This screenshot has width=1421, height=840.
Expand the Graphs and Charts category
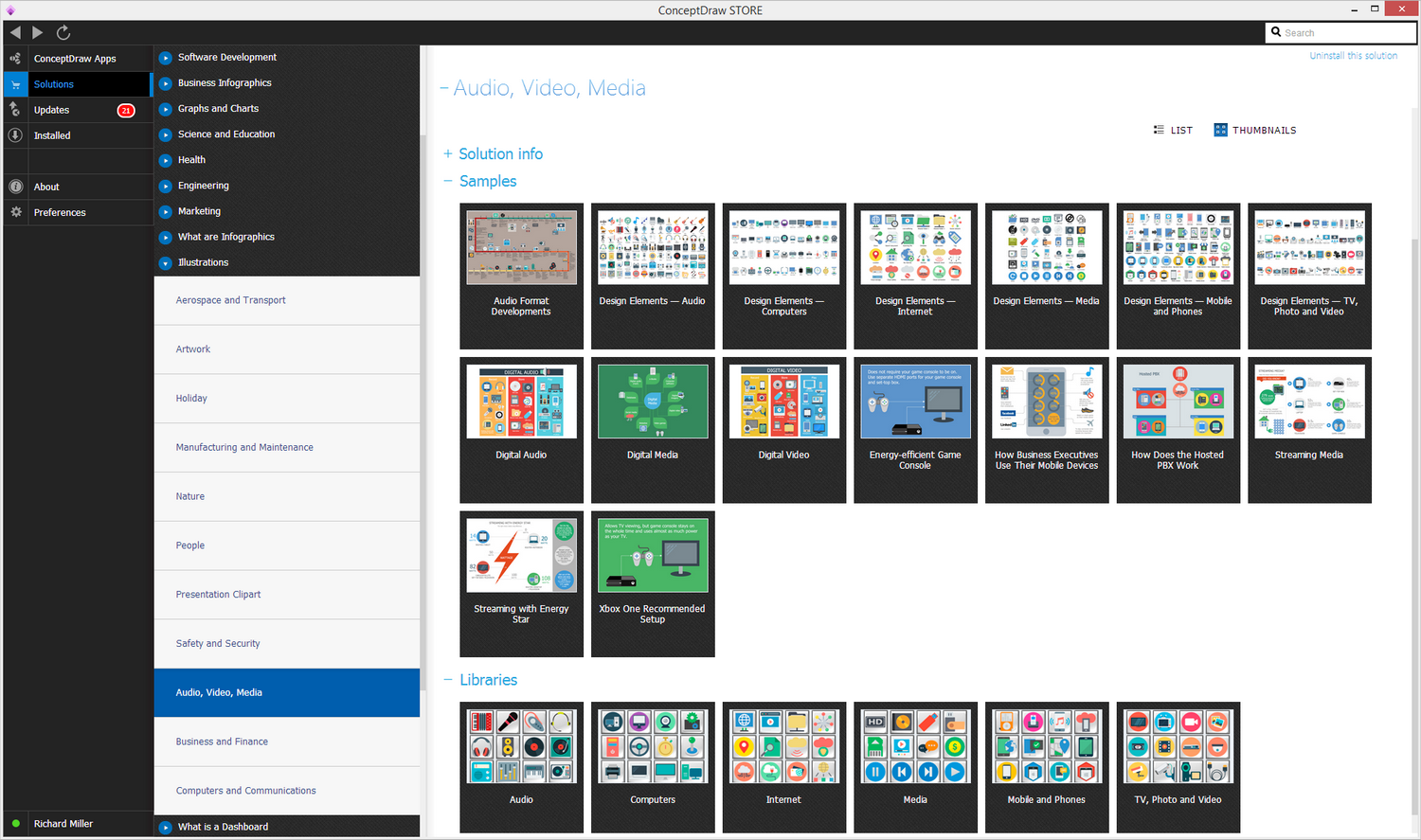165,109
